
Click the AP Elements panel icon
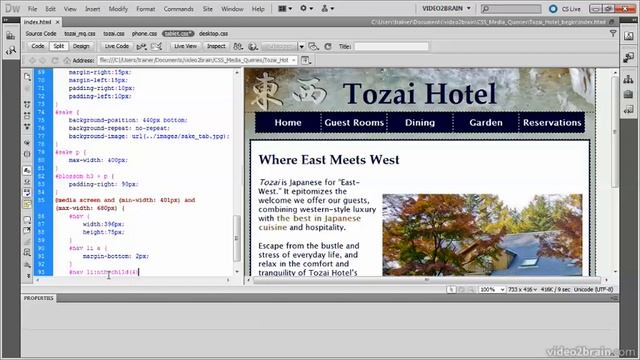click(629, 58)
